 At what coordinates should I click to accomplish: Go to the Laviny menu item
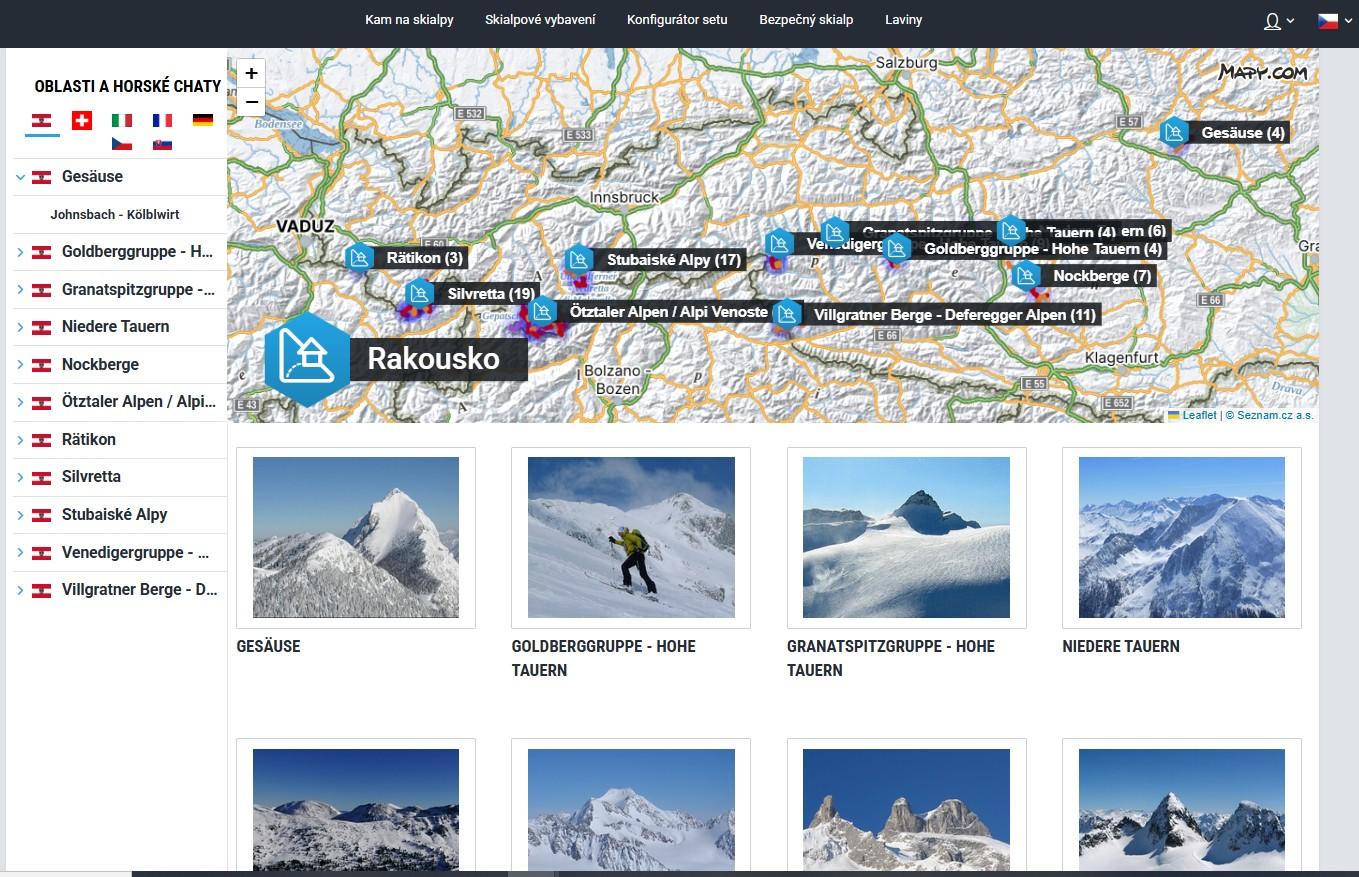point(903,20)
